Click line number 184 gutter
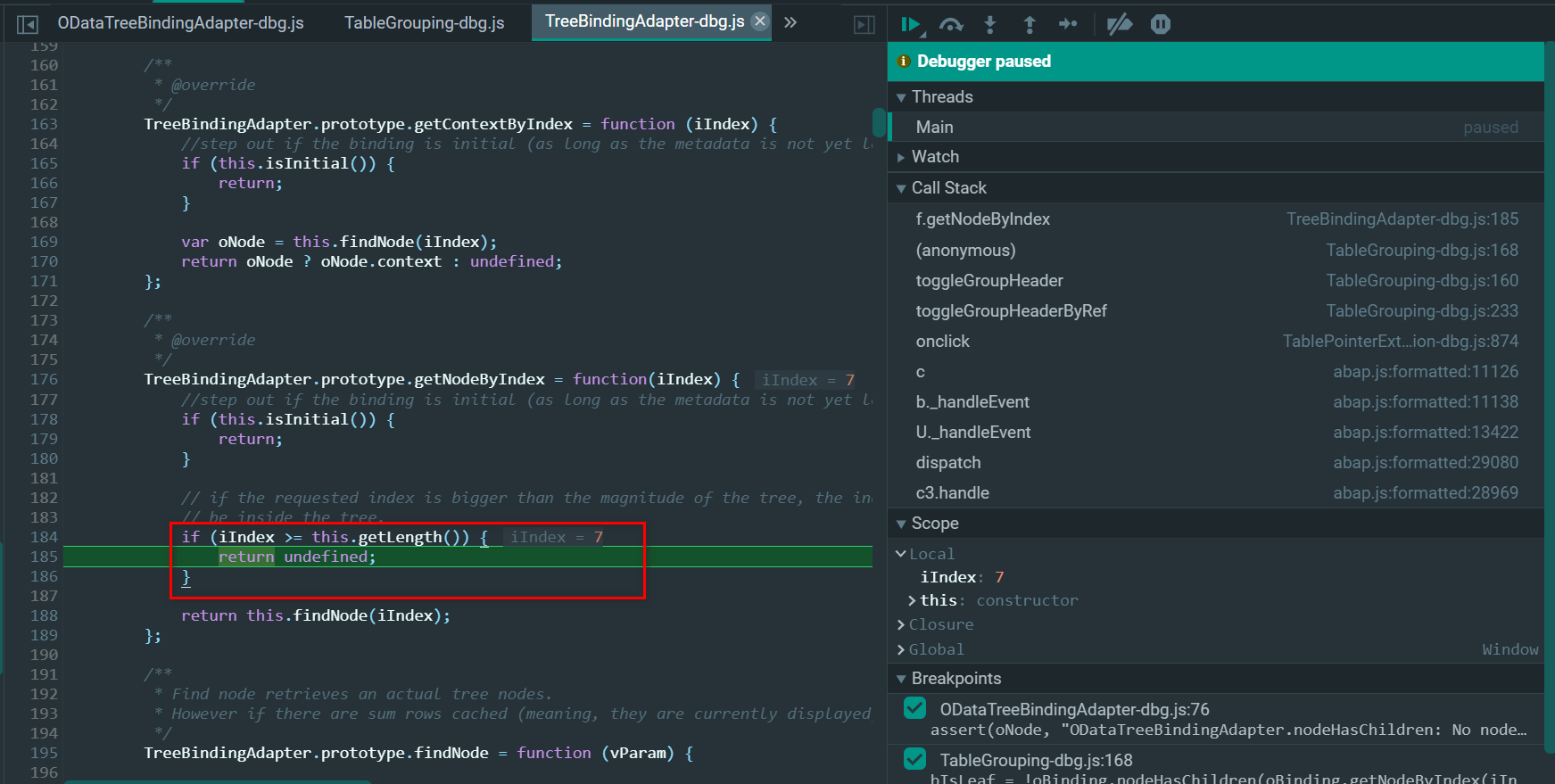 44,537
